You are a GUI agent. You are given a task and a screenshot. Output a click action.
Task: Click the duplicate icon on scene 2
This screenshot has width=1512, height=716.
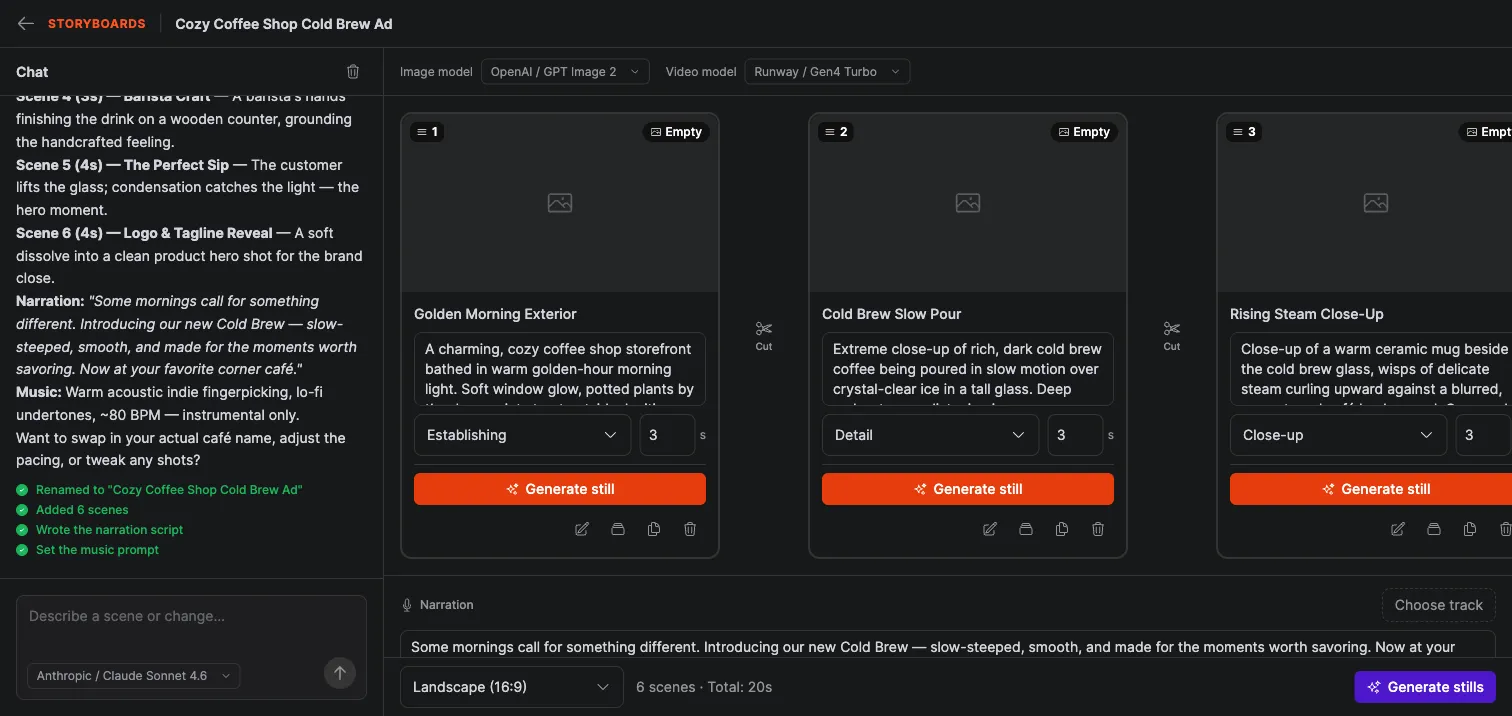tap(1062, 529)
